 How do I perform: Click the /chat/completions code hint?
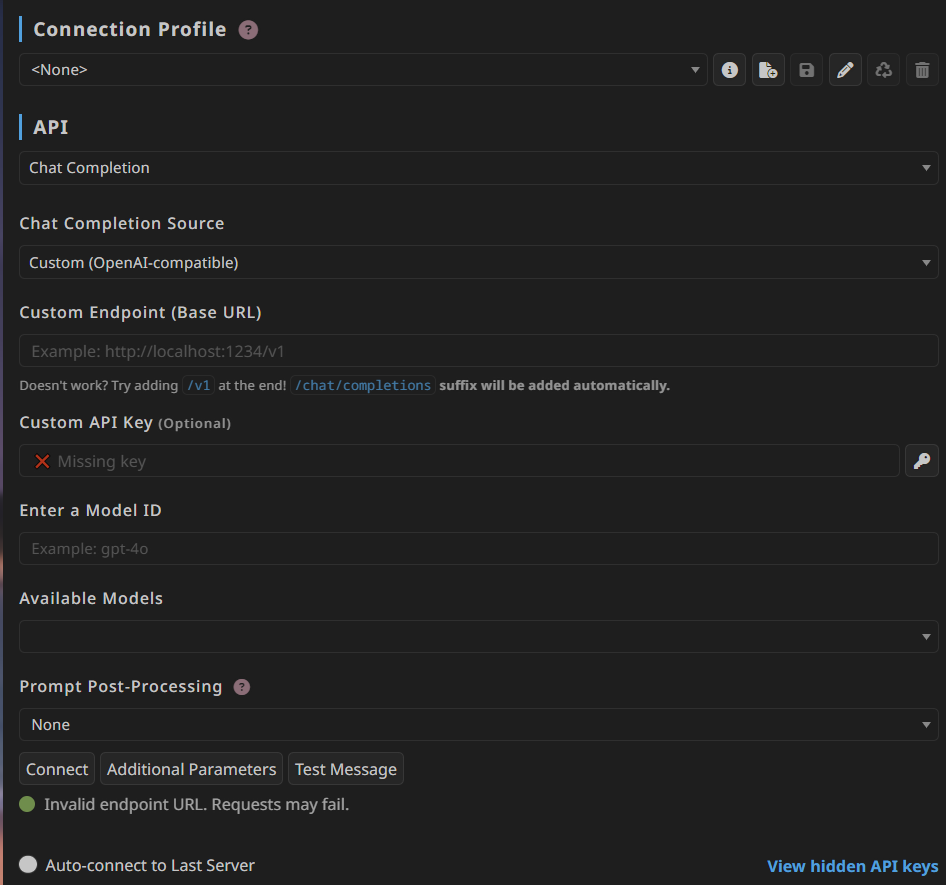click(x=363, y=385)
